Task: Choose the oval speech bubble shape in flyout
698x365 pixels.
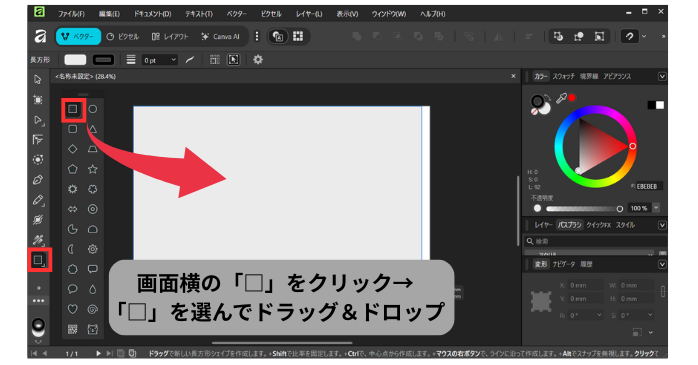Action: [73, 289]
